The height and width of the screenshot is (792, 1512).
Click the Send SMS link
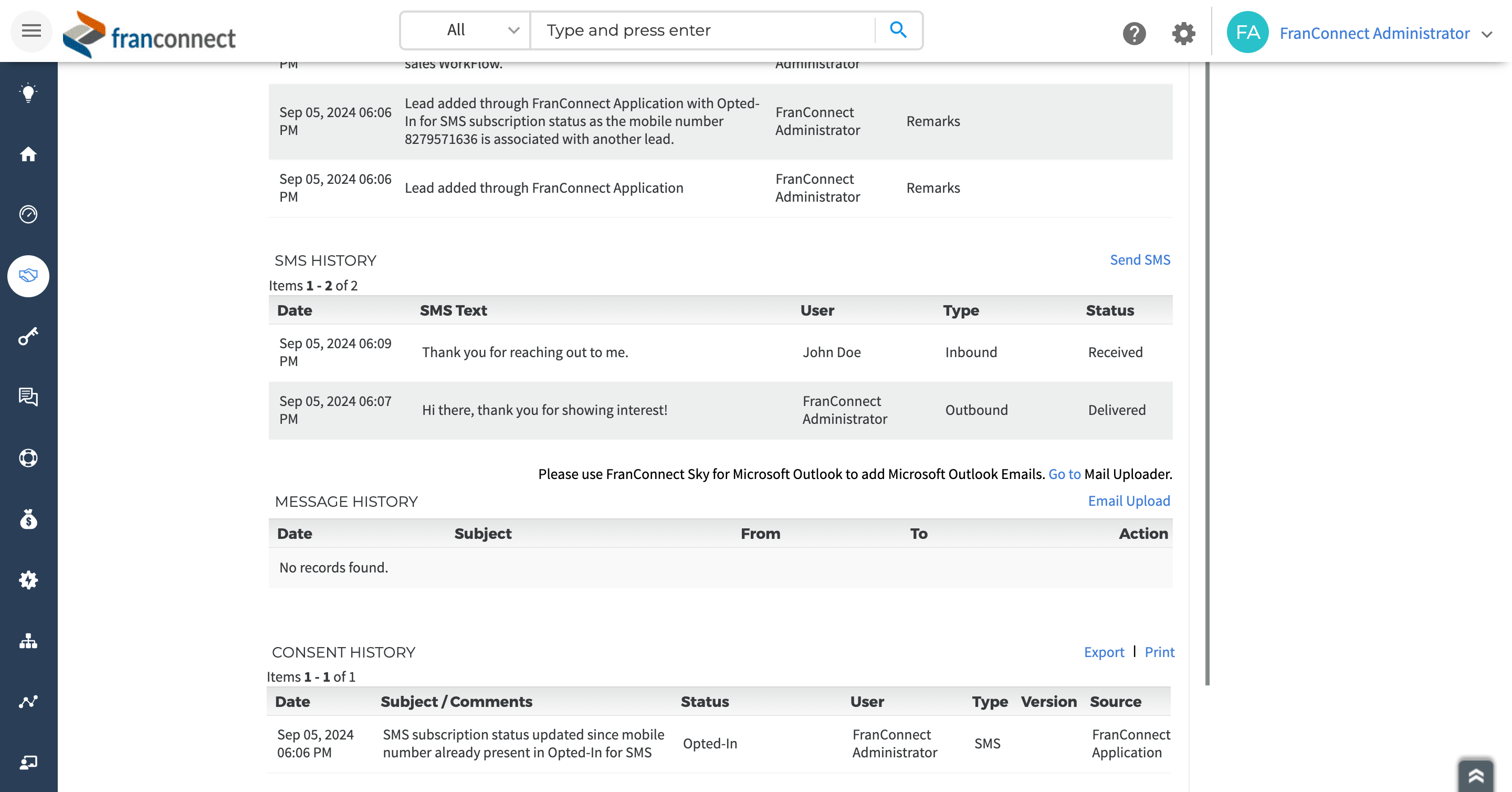click(x=1140, y=259)
